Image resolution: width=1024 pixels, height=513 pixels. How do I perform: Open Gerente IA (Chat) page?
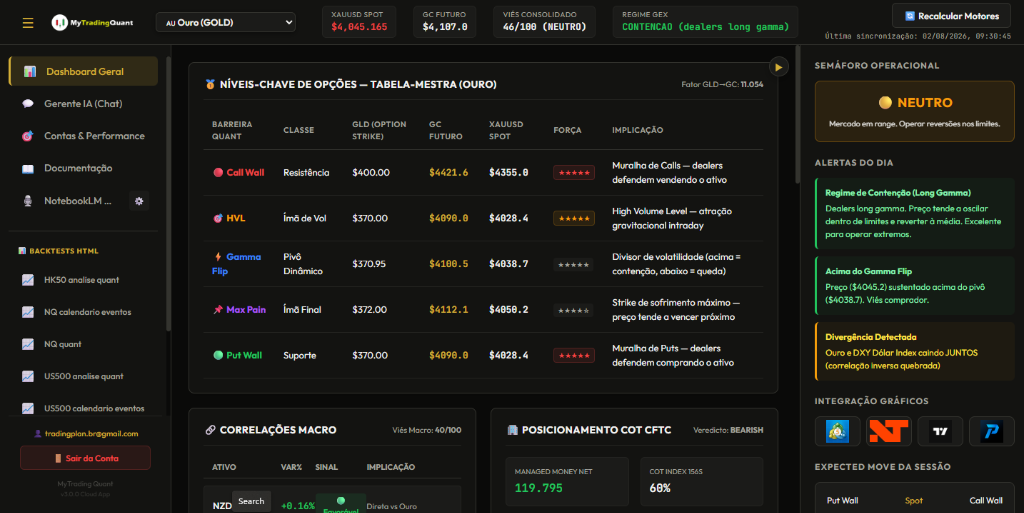tap(84, 103)
